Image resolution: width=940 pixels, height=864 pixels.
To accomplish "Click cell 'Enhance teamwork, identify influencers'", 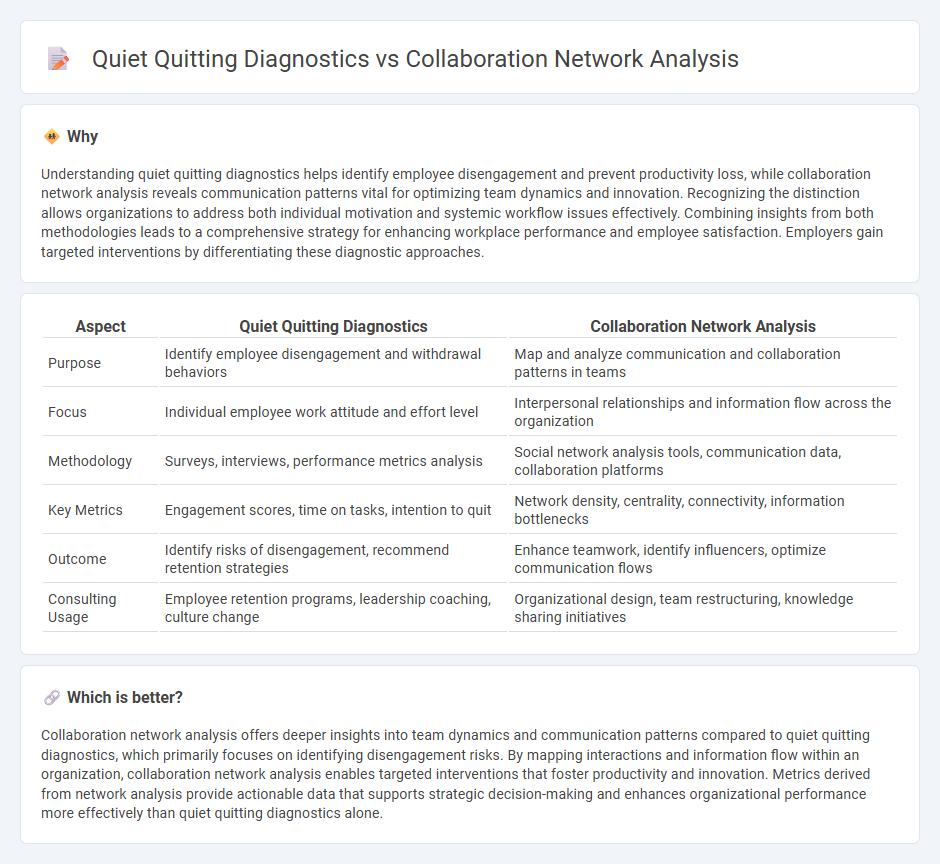I will tap(703, 559).
